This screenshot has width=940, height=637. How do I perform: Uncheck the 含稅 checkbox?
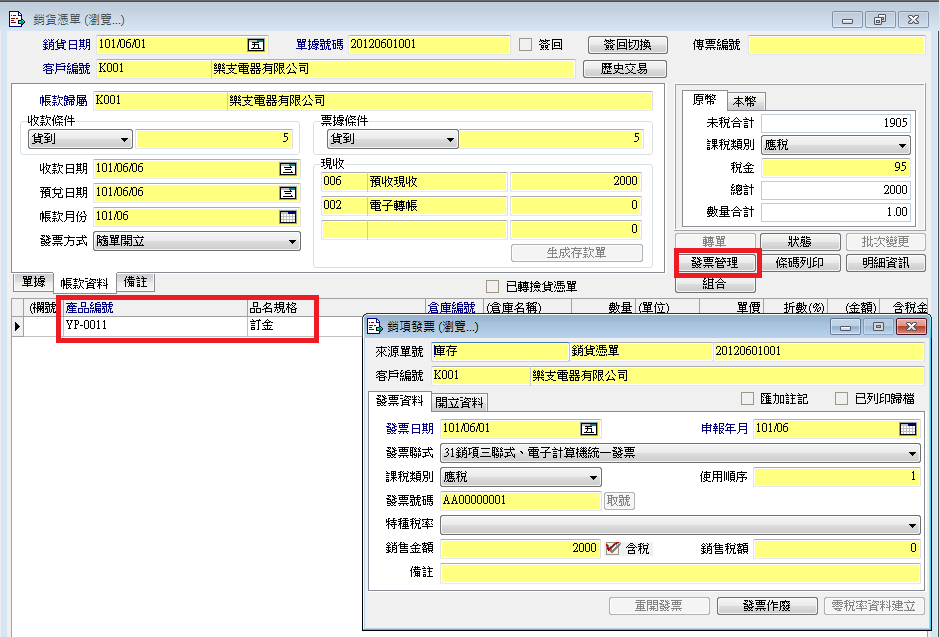614,548
